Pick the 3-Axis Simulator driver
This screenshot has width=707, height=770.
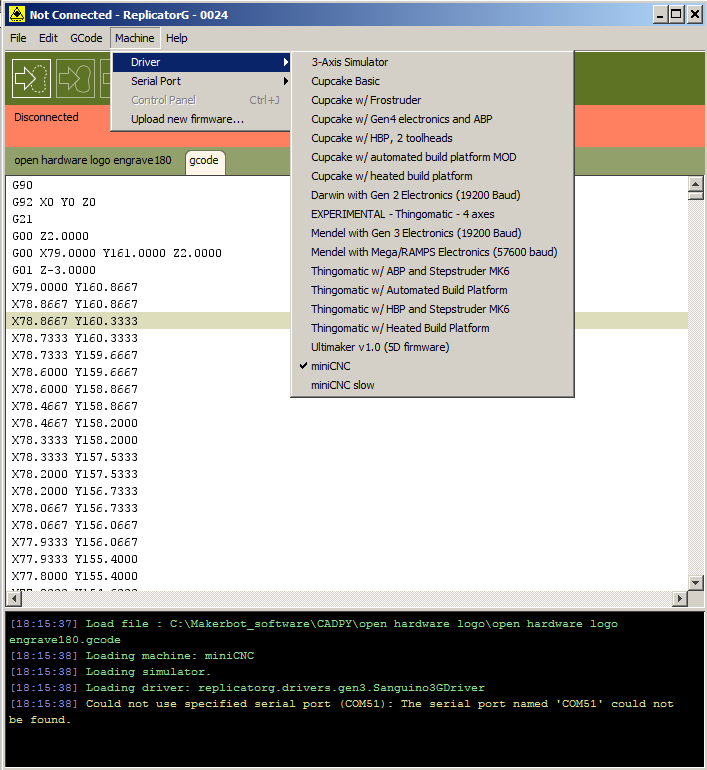350,62
